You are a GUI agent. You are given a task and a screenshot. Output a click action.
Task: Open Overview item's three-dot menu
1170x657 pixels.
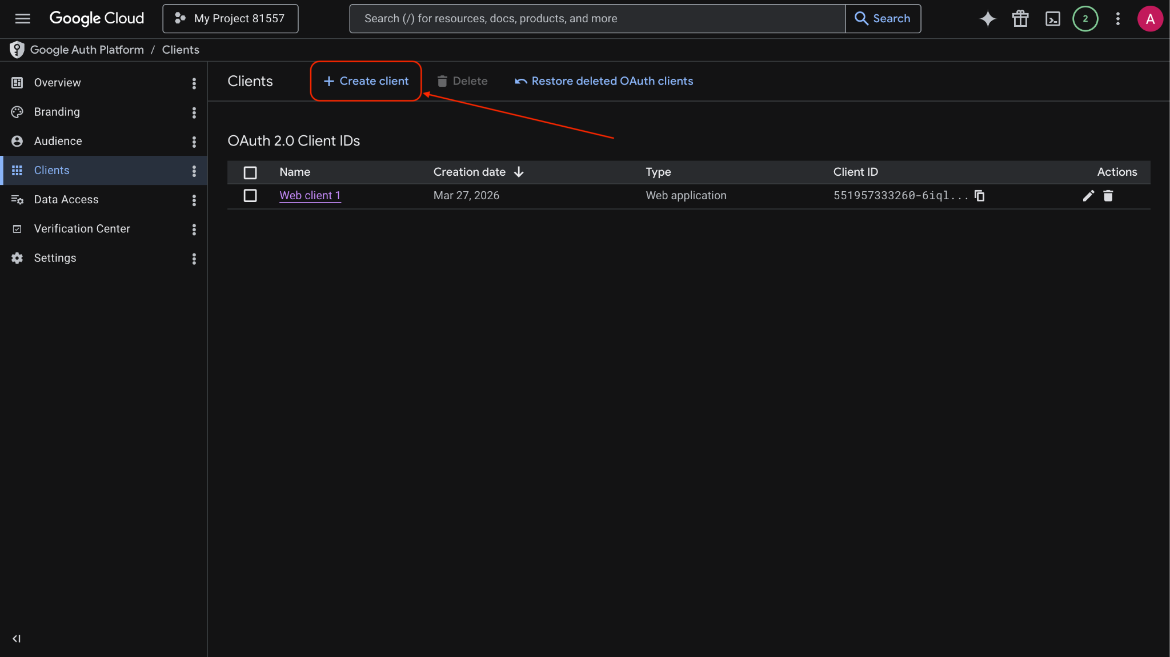click(x=194, y=83)
